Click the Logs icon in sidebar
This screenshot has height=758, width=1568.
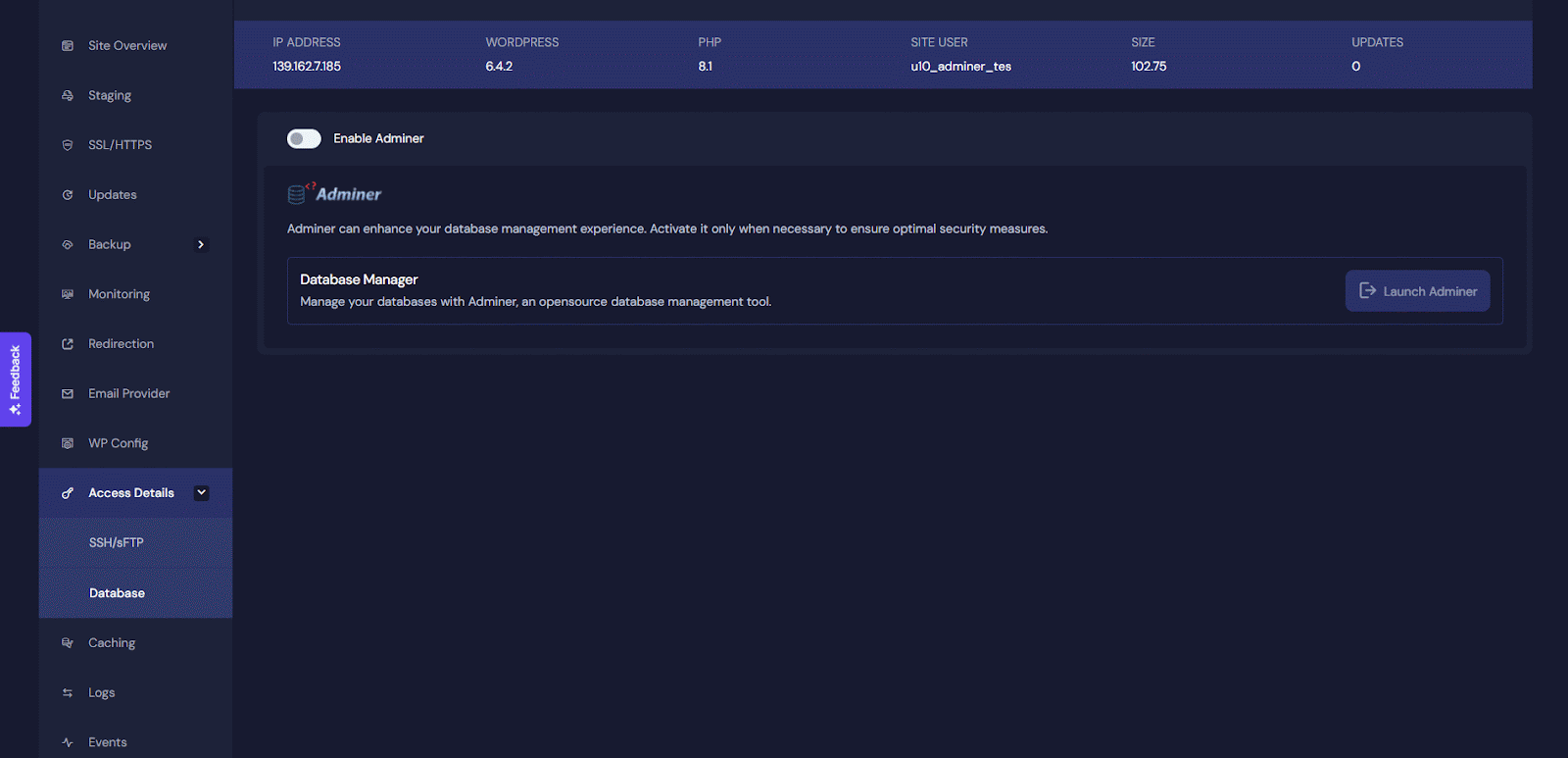68,693
